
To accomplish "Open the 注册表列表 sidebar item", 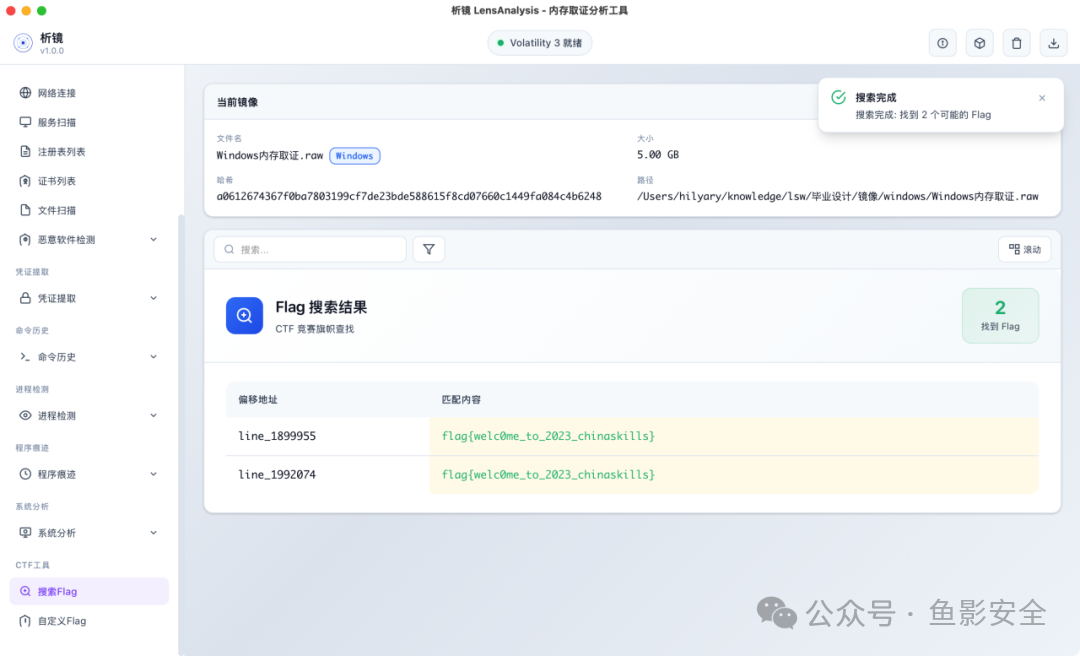I will (89, 152).
